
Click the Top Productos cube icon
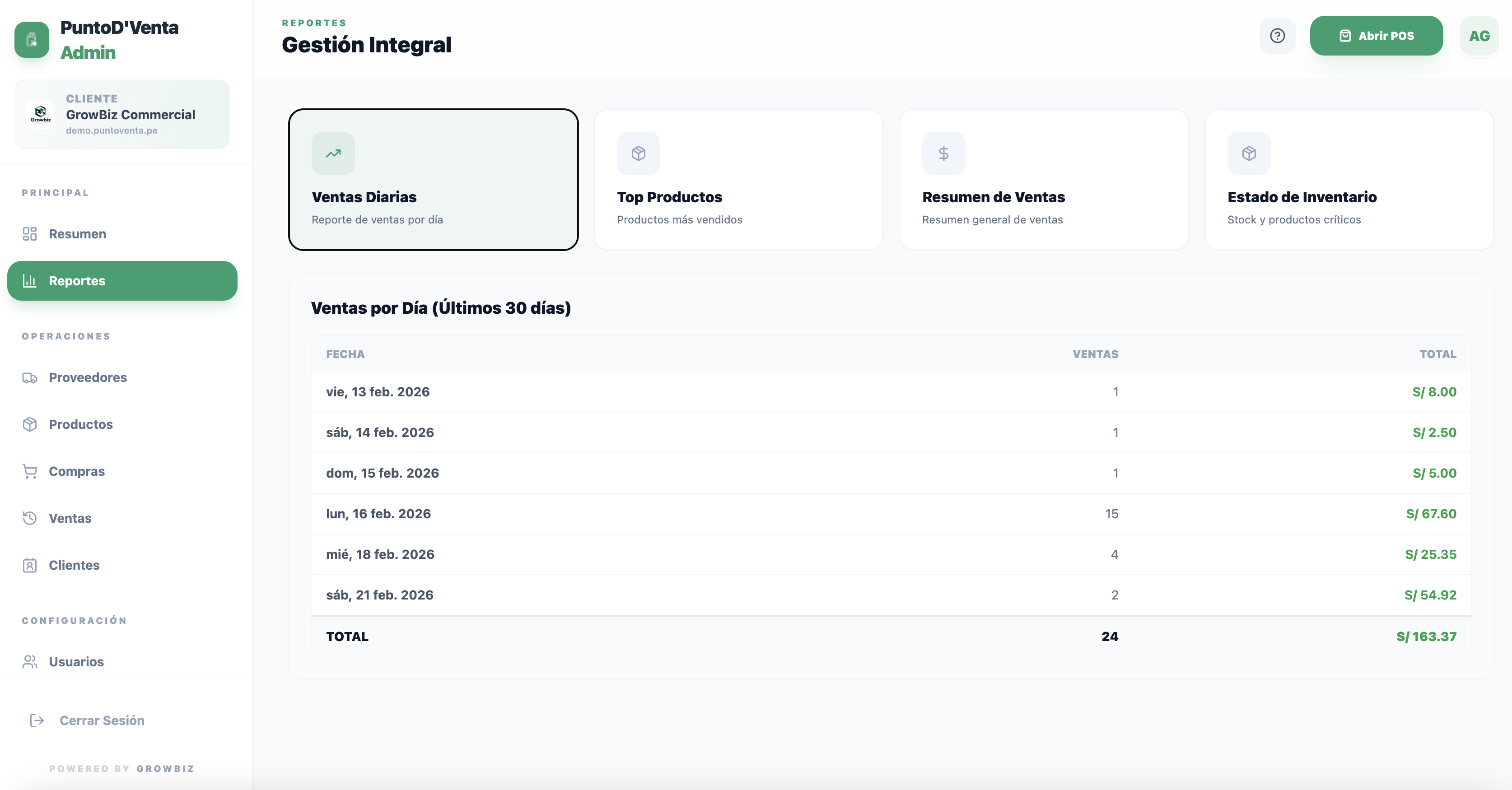(x=639, y=153)
